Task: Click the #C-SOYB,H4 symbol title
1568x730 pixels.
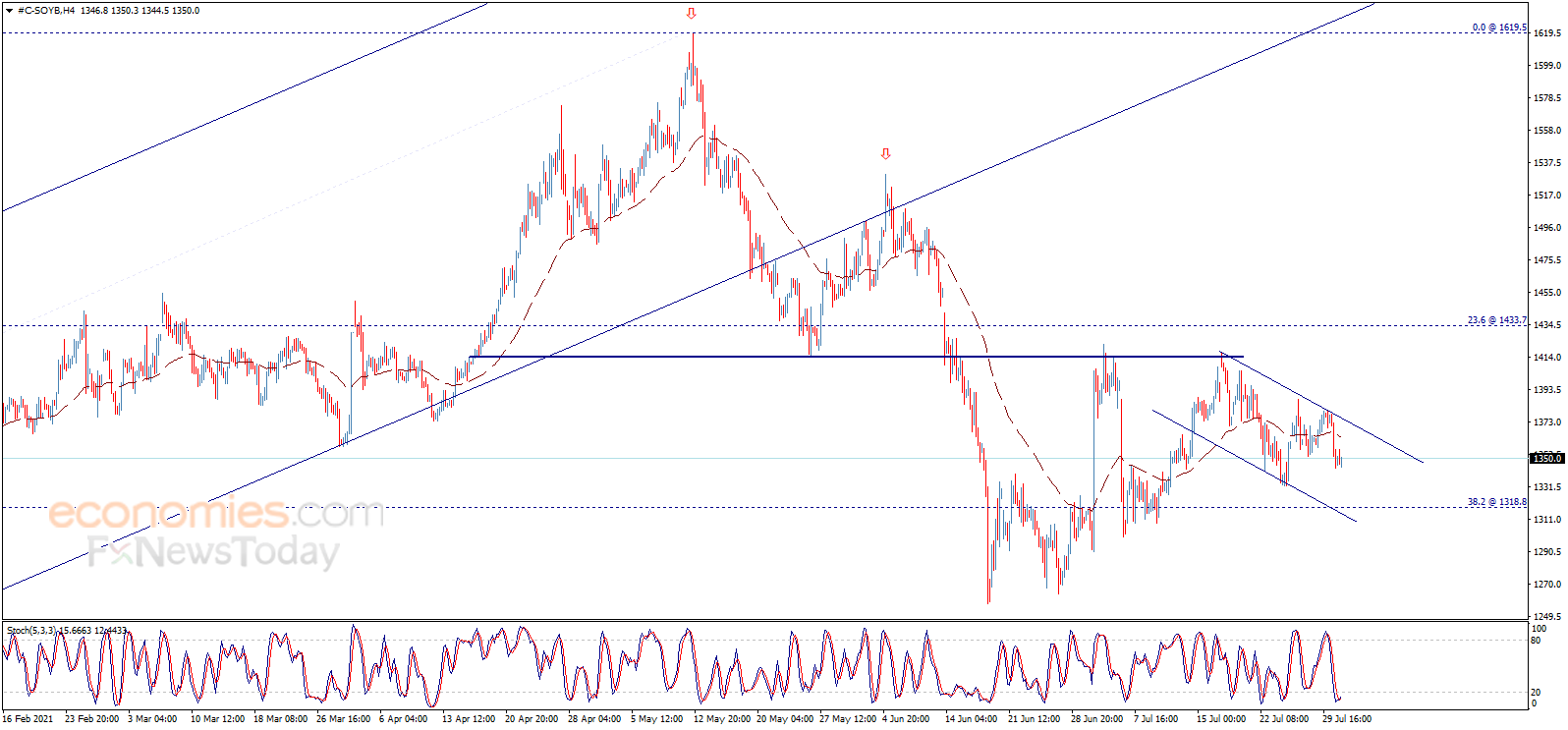Action: click(x=45, y=11)
